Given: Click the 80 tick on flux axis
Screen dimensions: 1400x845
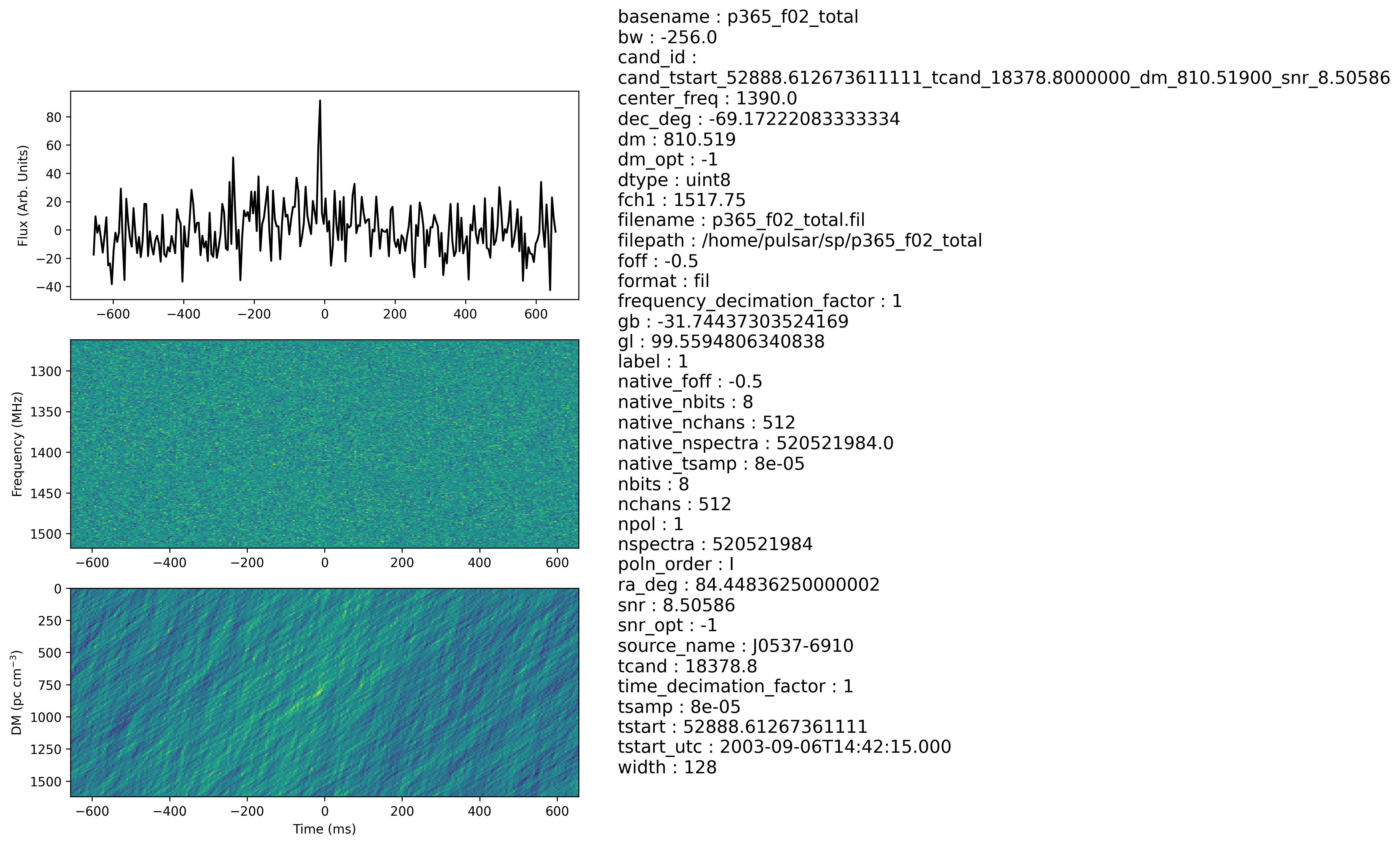Looking at the screenshot, I should [x=54, y=117].
